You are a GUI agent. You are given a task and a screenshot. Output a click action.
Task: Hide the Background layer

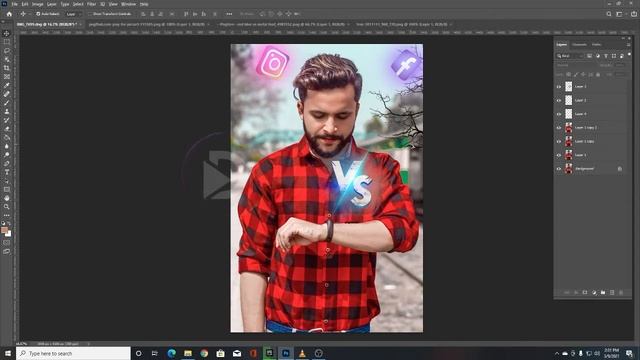click(559, 169)
